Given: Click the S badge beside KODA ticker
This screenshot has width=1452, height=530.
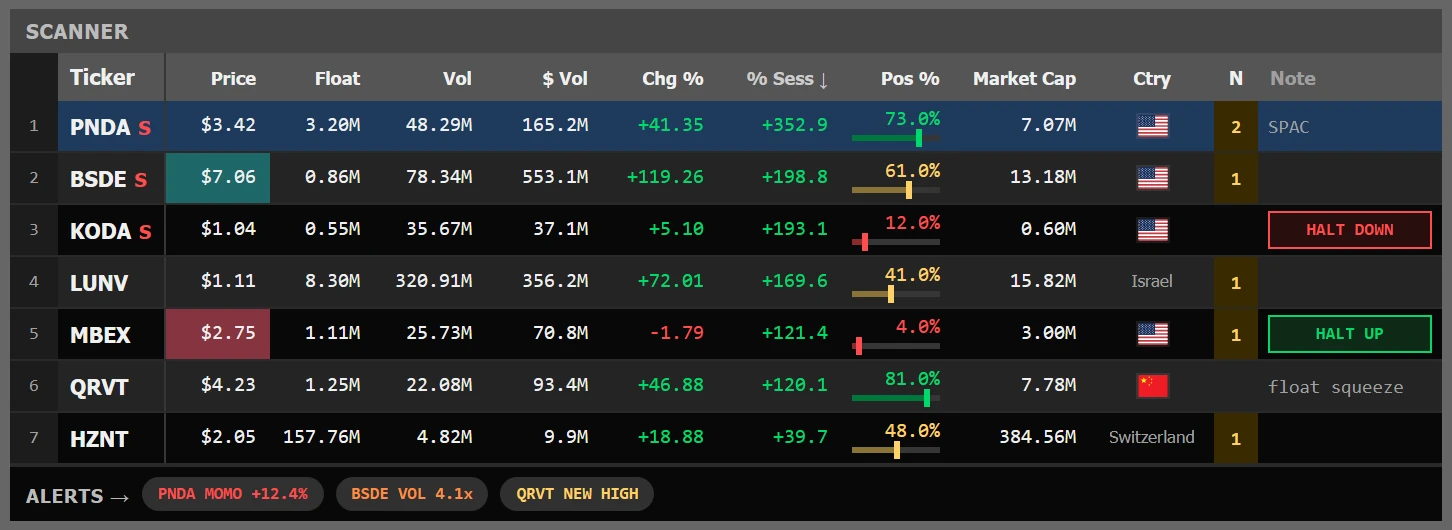Looking at the screenshot, I should click(145, 232).
